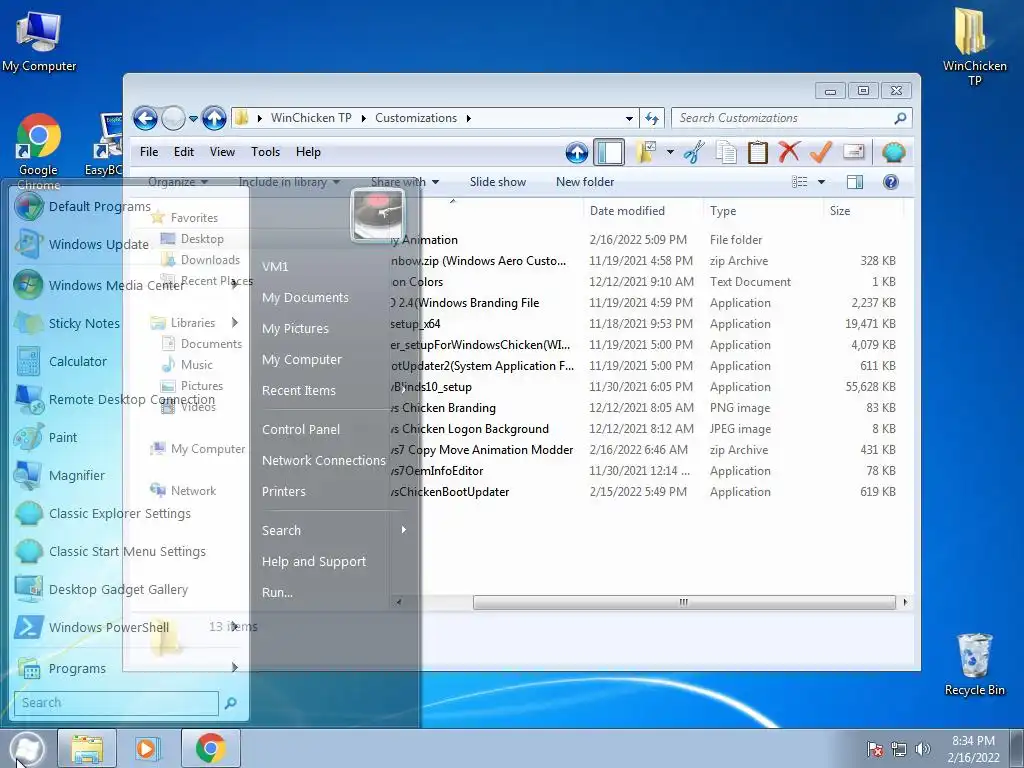Screen dimensions: 1024x768
Task: Toggle the navigation pane toolbar icon
Action: 609,152
